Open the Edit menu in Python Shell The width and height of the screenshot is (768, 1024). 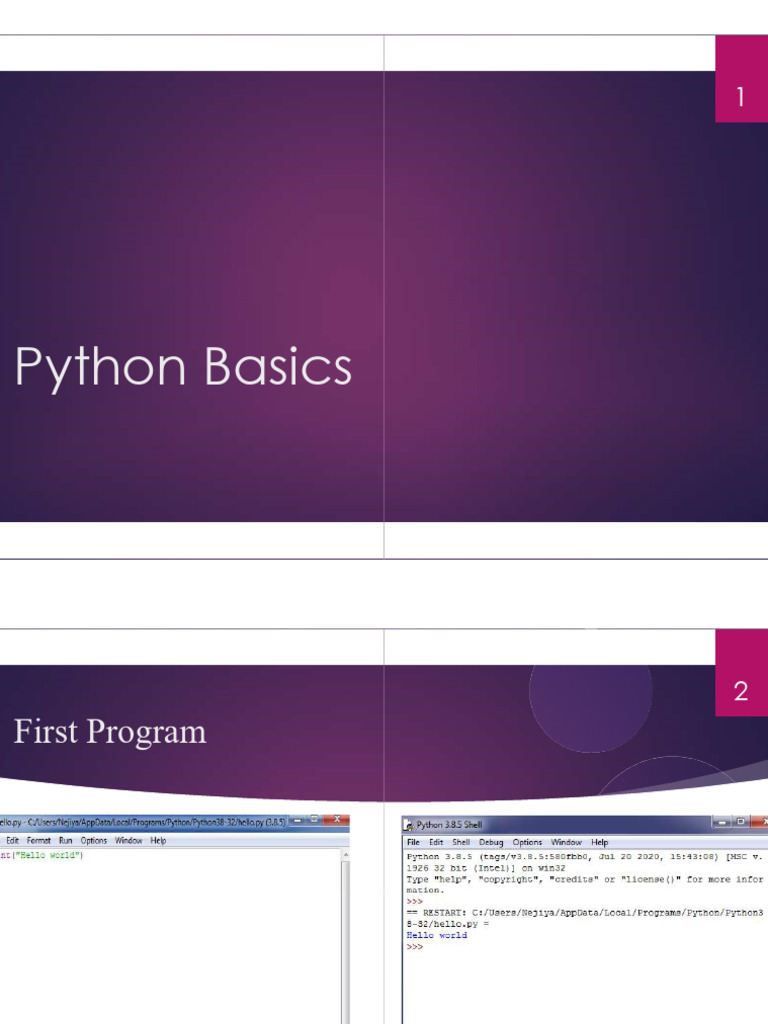click(x=436, y=843)
